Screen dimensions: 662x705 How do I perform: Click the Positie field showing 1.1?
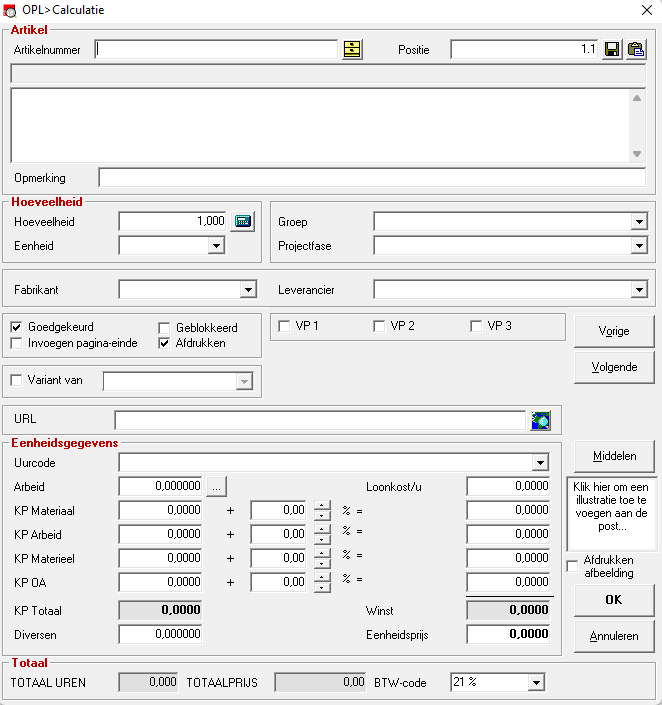point(525,49)
